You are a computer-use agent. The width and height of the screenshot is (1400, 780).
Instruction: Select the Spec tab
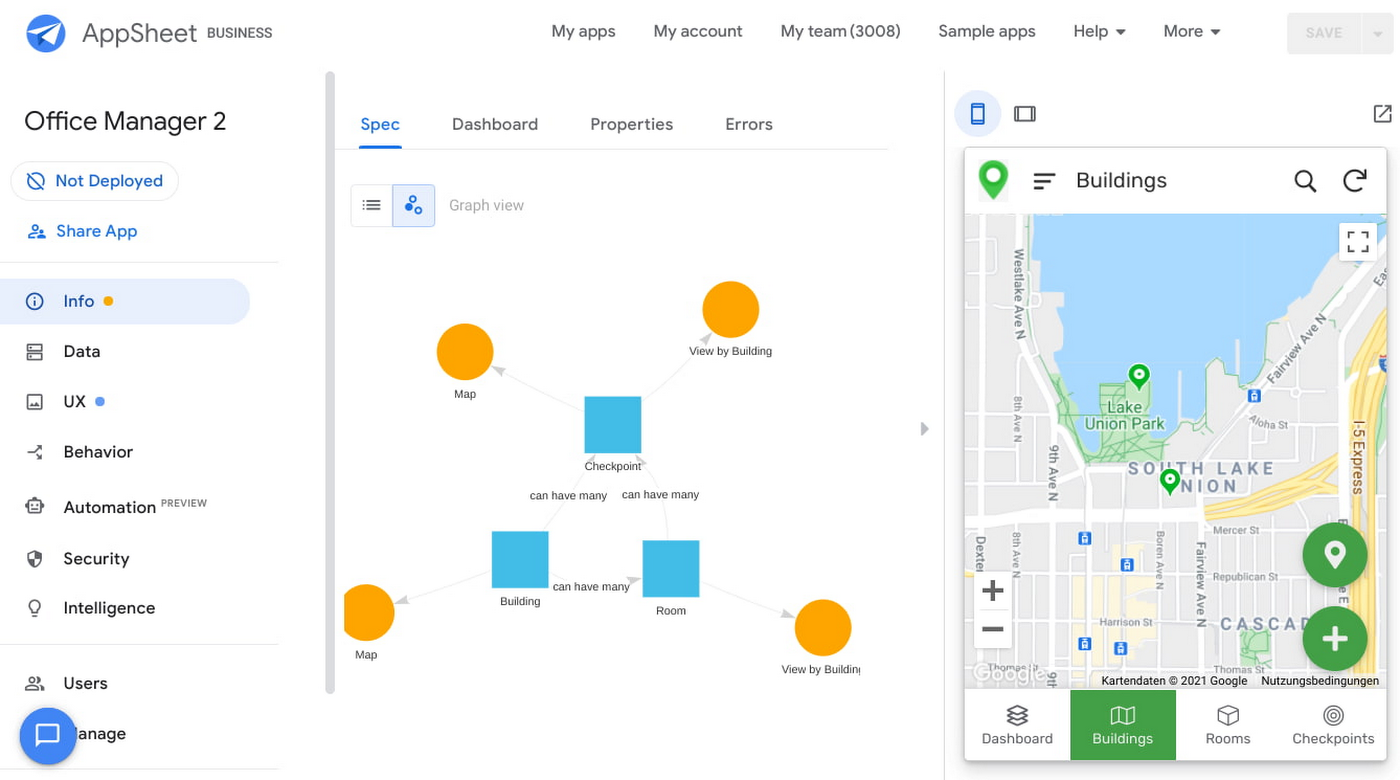point(380,124)
